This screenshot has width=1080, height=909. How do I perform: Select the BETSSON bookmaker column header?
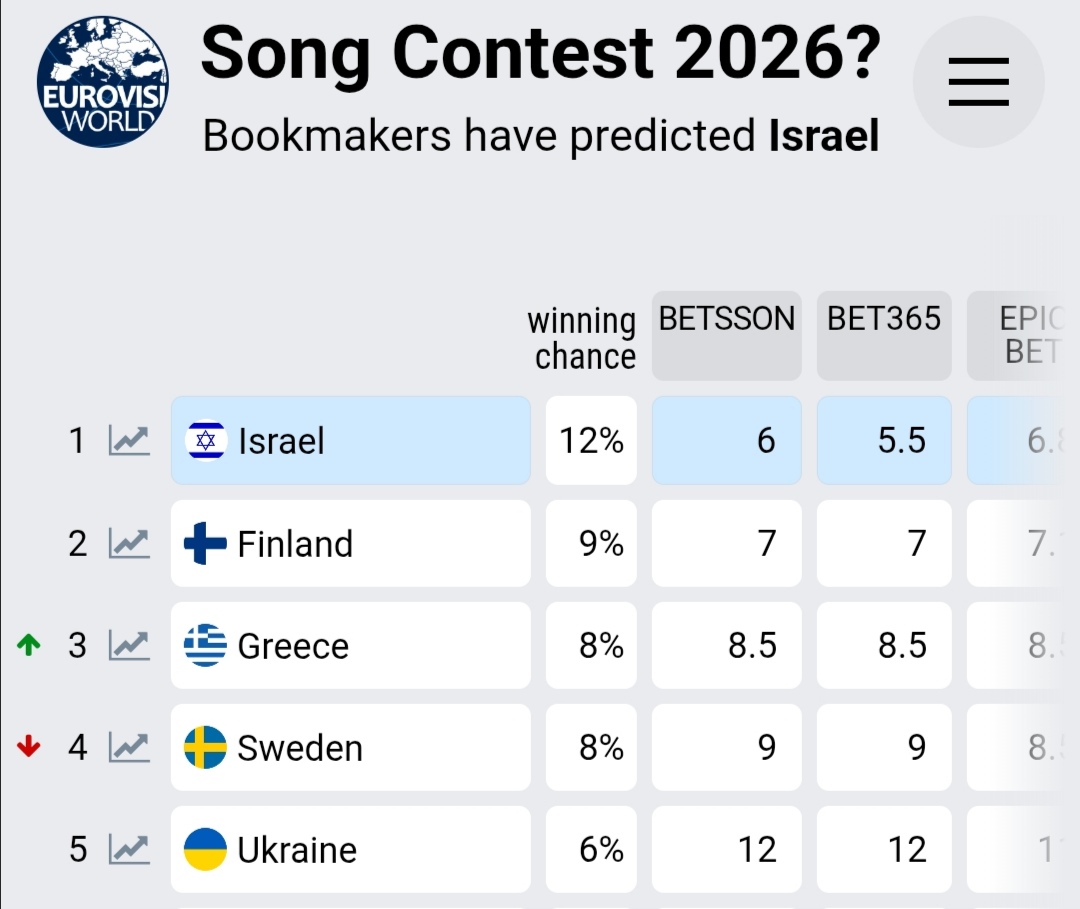tap(726, 335)
